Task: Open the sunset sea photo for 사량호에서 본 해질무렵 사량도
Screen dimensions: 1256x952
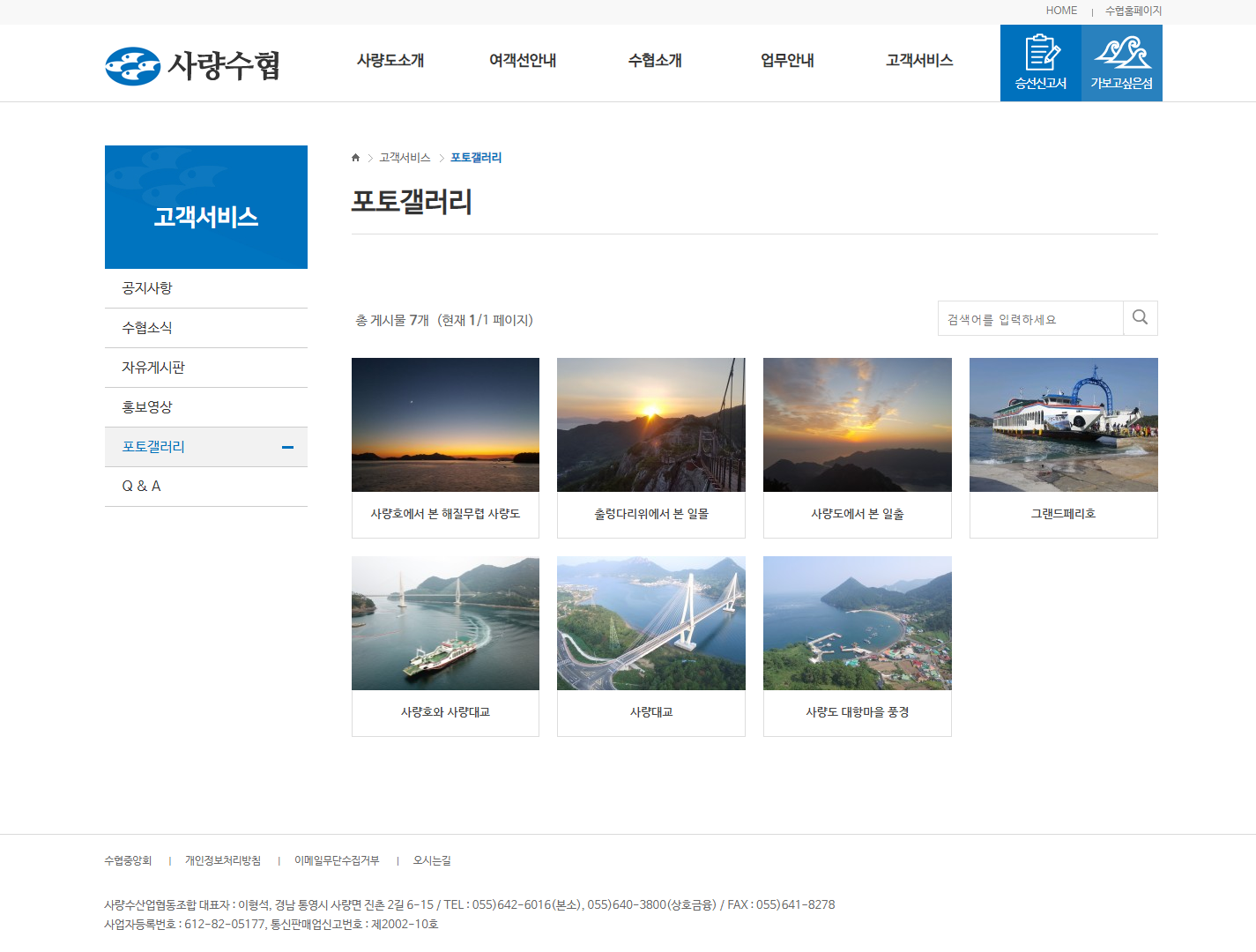Action: (445, 425)
